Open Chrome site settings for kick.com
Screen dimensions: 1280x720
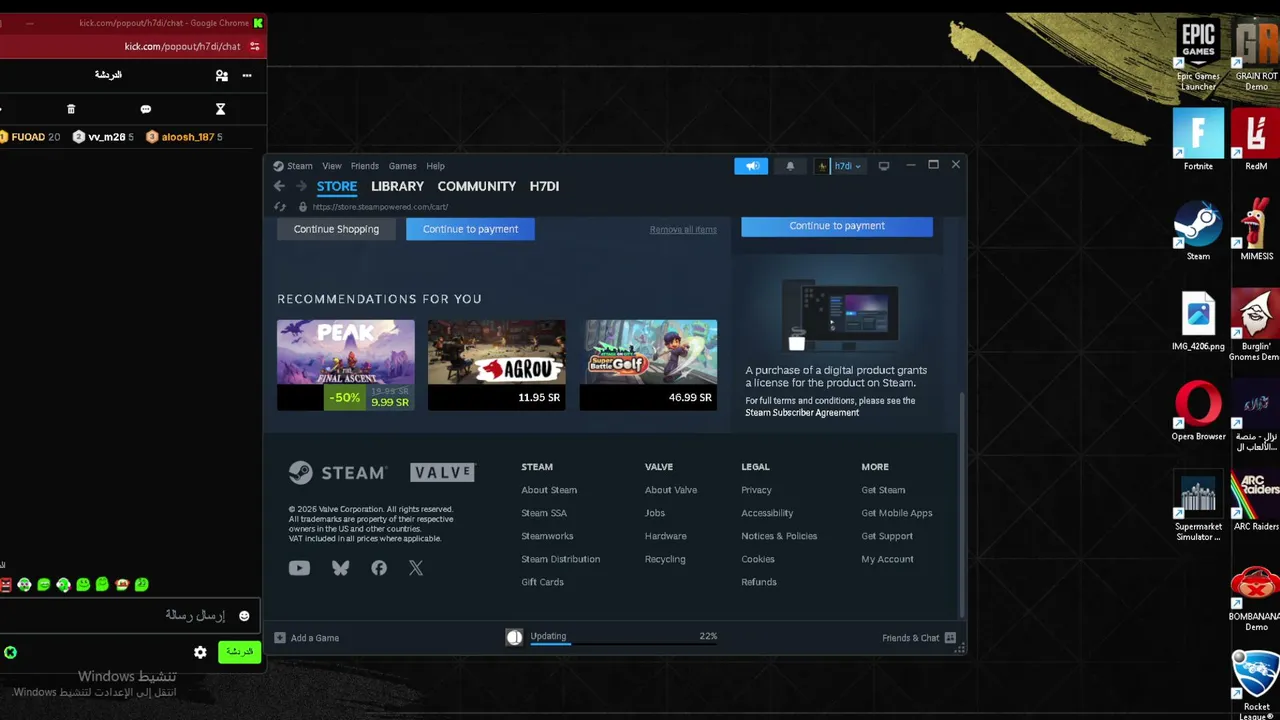click(255, 46)
